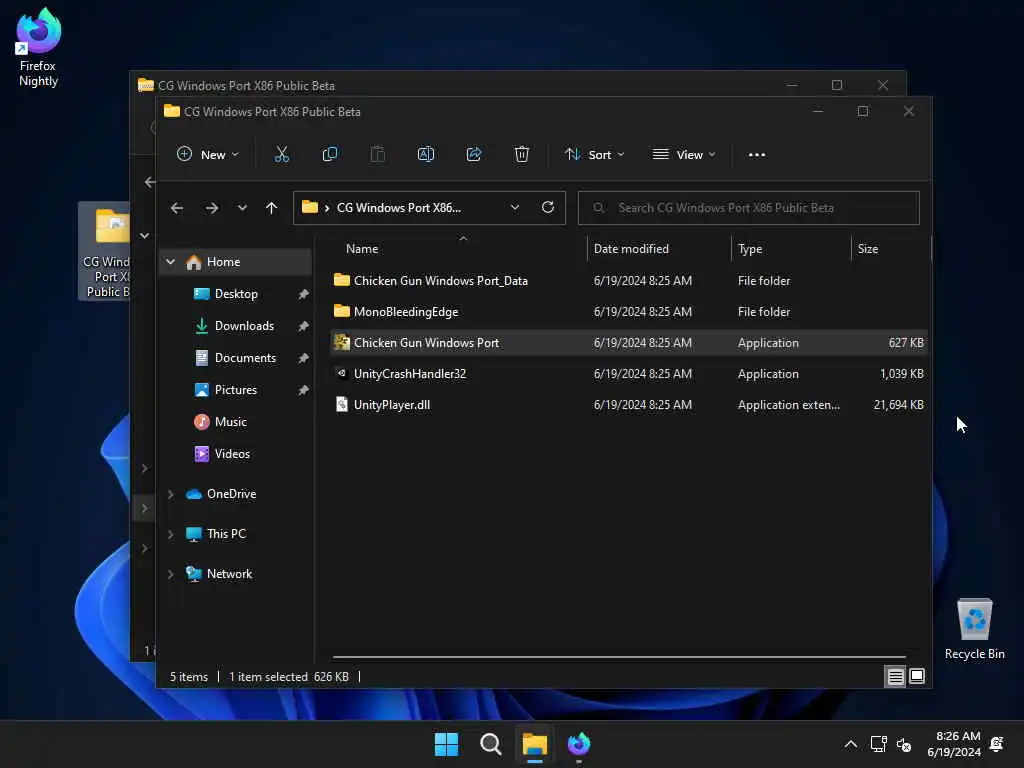Open Music in navigation pane
This screenshot has width=1024, height=768.
(x=231, y=422)
